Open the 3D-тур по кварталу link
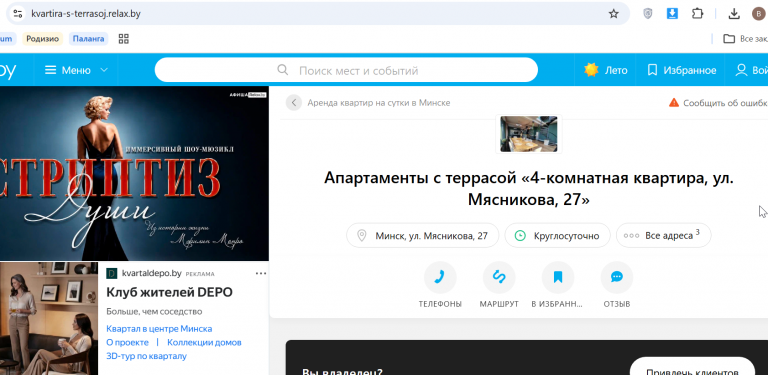The width and height of the screenshot is (768, 375). [146, 356]
